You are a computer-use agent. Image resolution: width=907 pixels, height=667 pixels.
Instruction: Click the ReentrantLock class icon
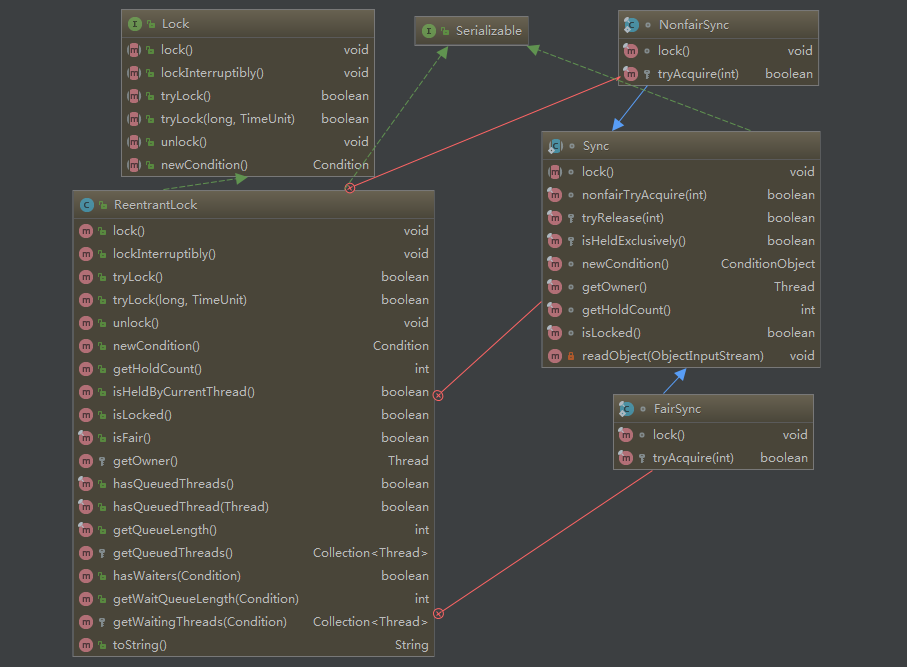tap(86, 205)
